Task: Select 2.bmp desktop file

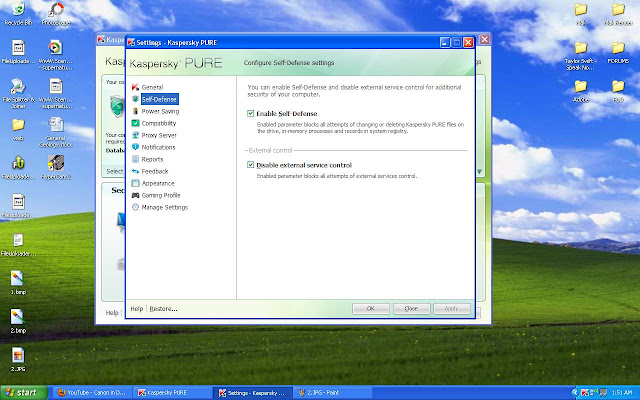Action: [18, 321]
